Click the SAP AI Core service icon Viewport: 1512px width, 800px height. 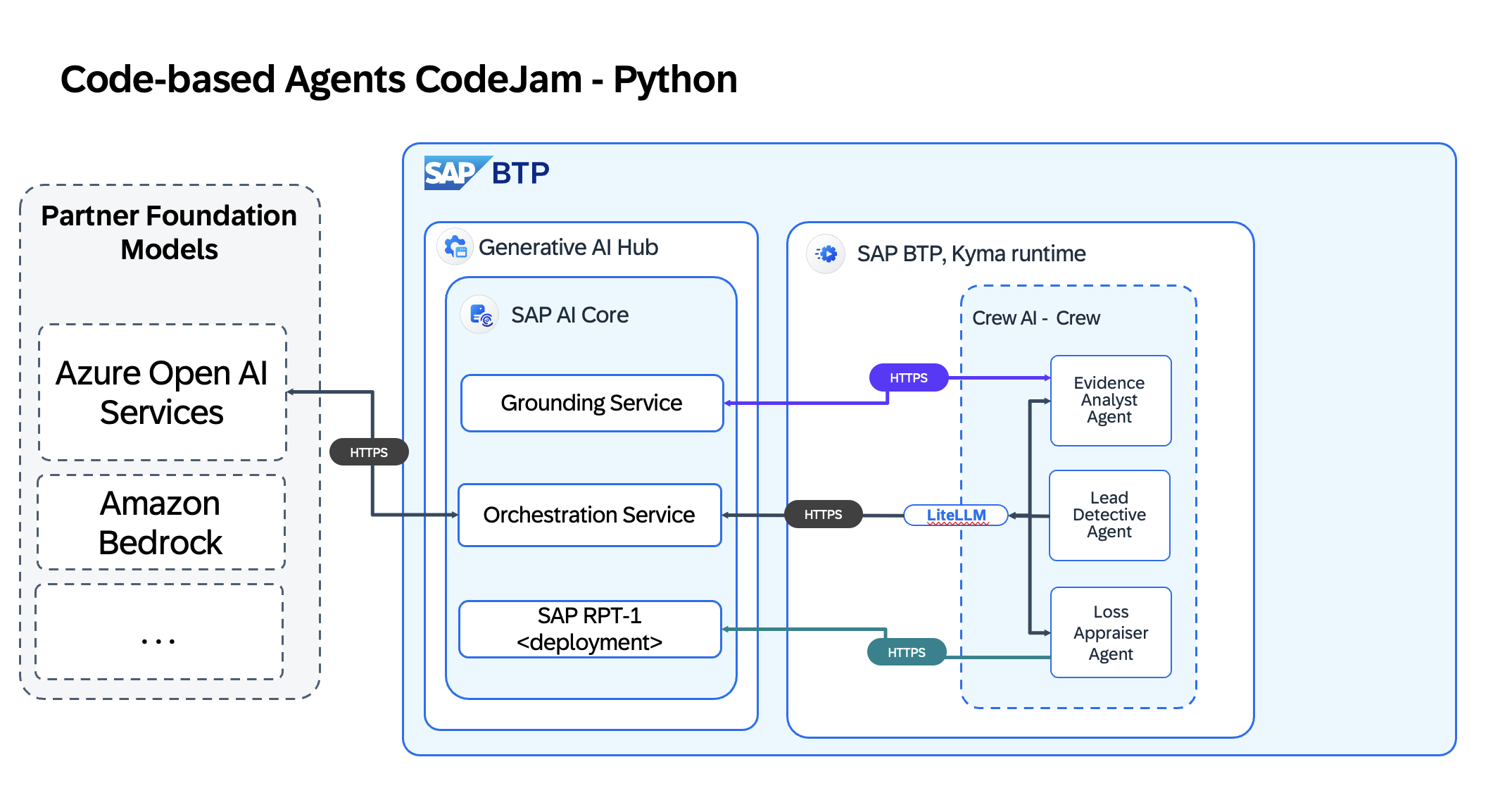click(x=478, y=314)
